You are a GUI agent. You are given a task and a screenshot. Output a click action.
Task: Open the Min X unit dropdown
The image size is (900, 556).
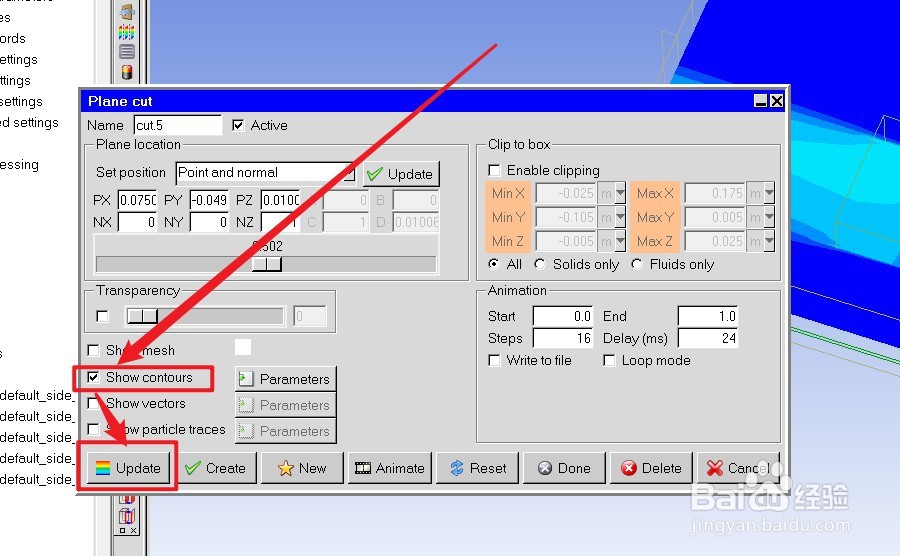[x=620, y=193]
